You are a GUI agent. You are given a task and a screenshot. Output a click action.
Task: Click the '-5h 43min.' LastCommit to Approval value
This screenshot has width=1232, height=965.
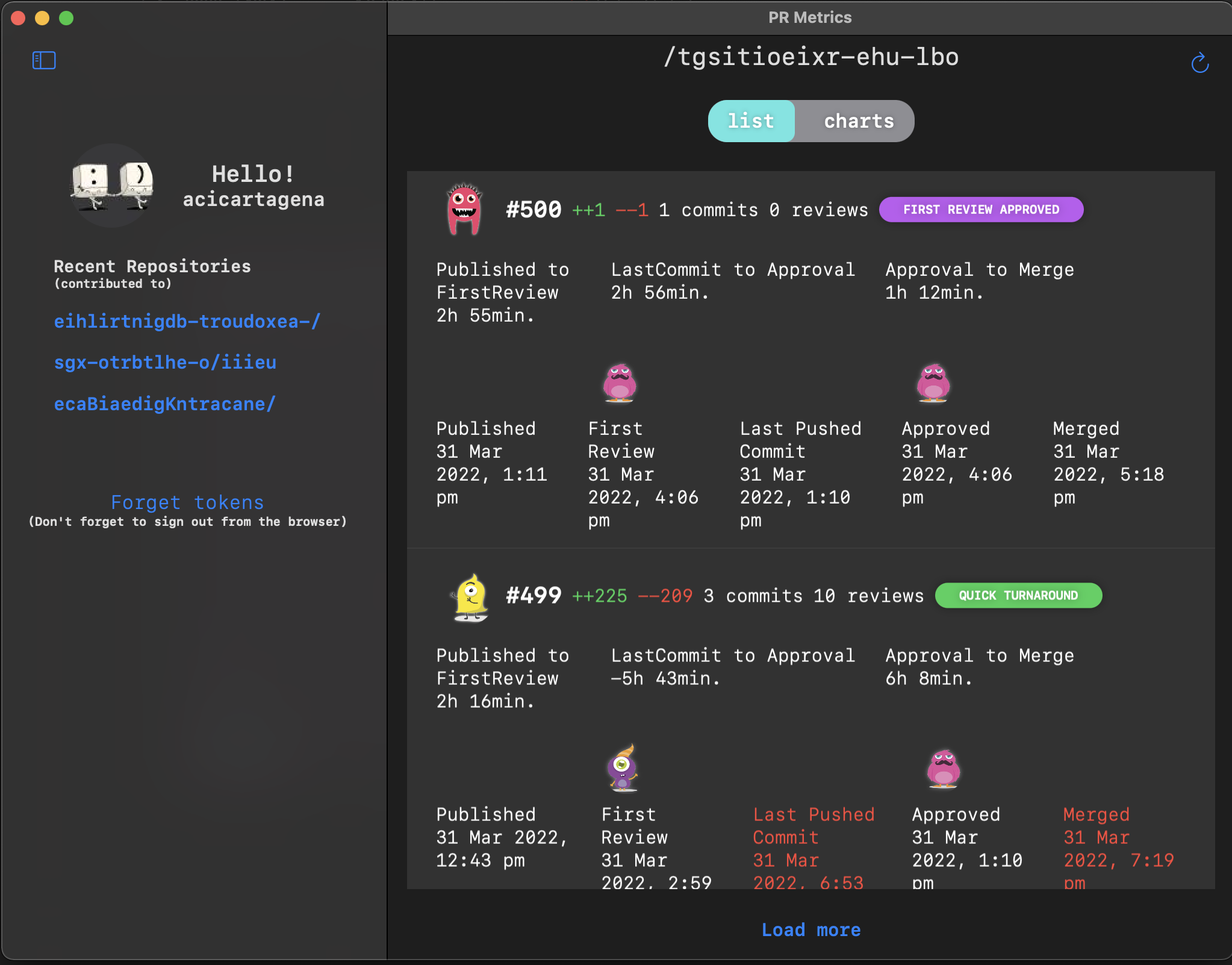pyautogui.click(x=665, y=679)
